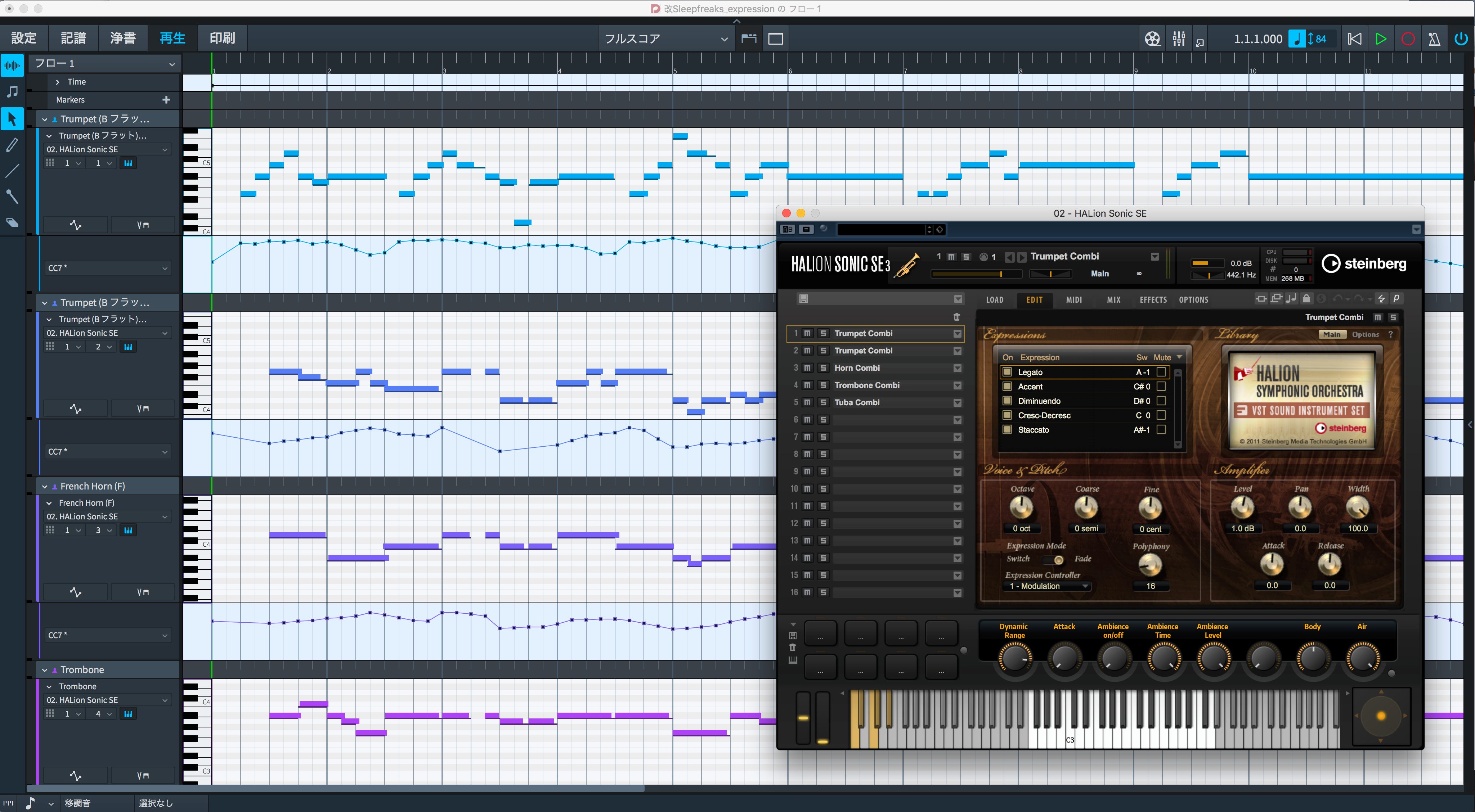Open the フルスコア layout dropdown

point(665,39)
